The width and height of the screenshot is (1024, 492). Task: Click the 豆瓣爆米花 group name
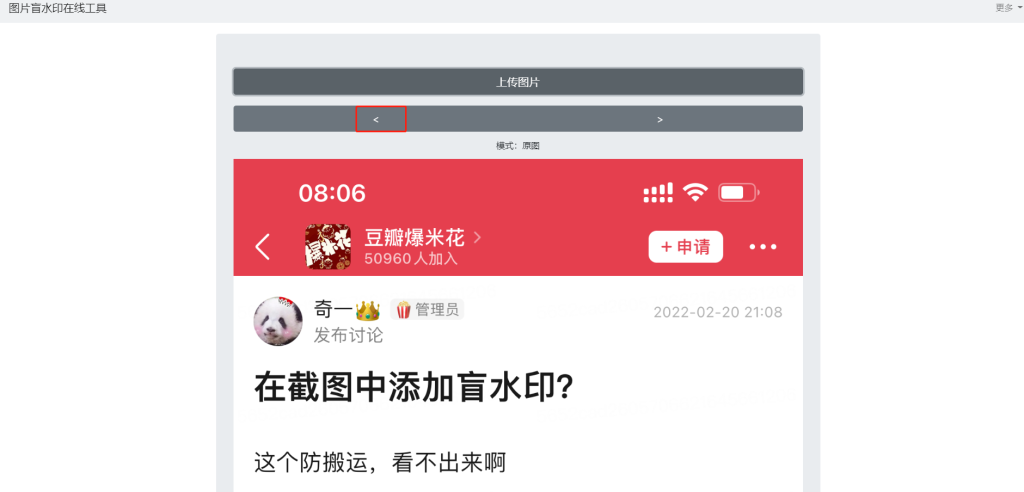(414, 238)
